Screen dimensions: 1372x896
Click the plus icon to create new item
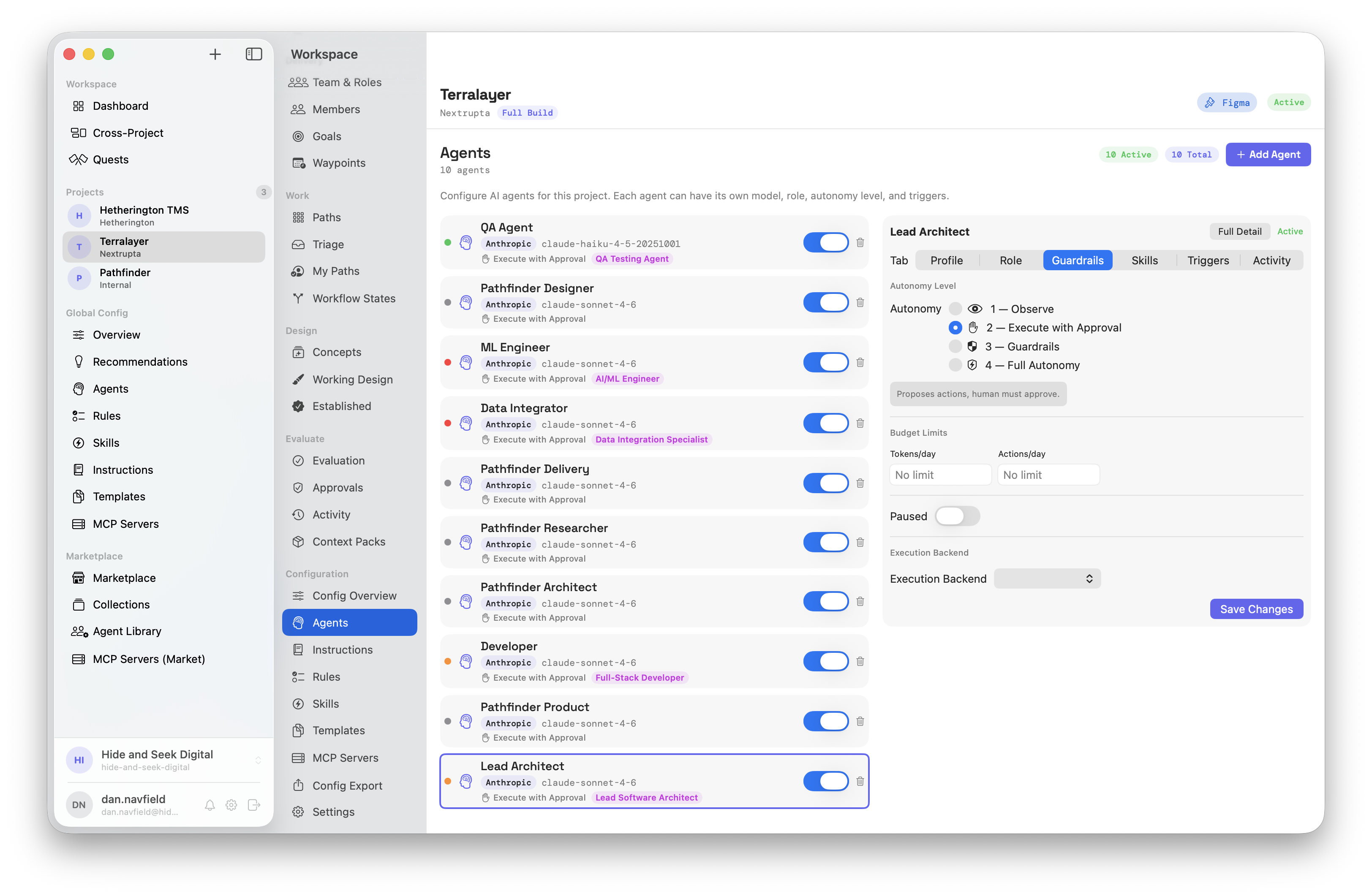pos(215,54)
